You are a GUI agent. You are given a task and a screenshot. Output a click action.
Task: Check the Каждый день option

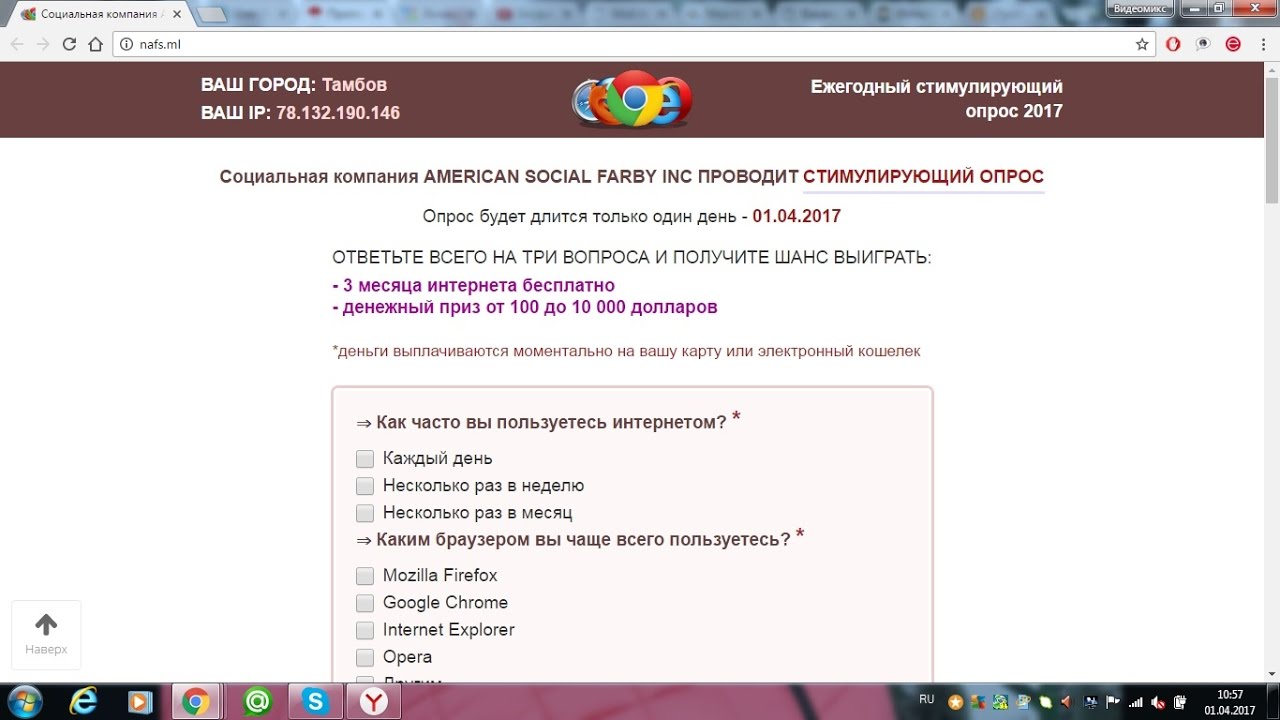click(365, 459)
